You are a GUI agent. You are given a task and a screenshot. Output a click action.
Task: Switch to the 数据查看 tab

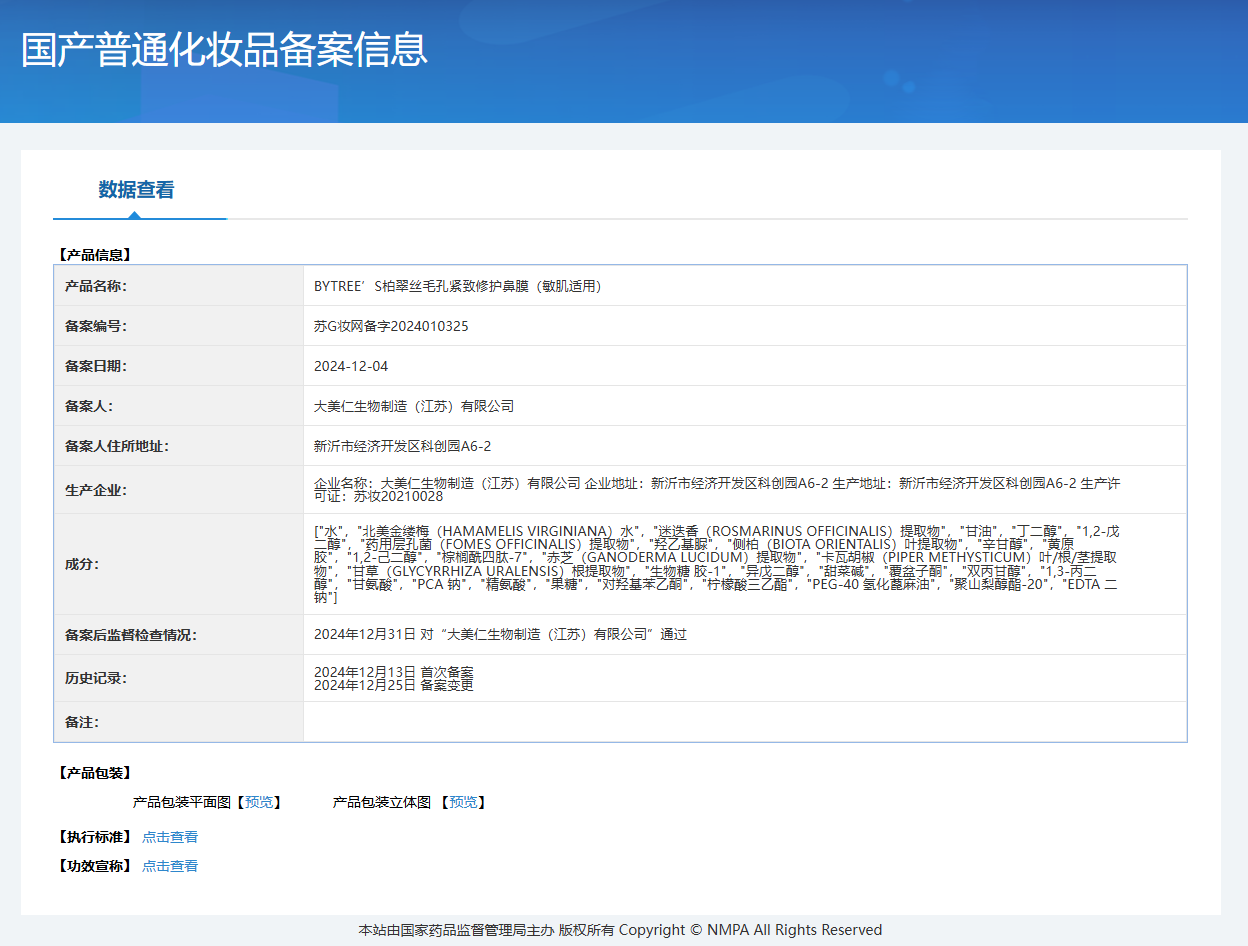coord(136,190)
